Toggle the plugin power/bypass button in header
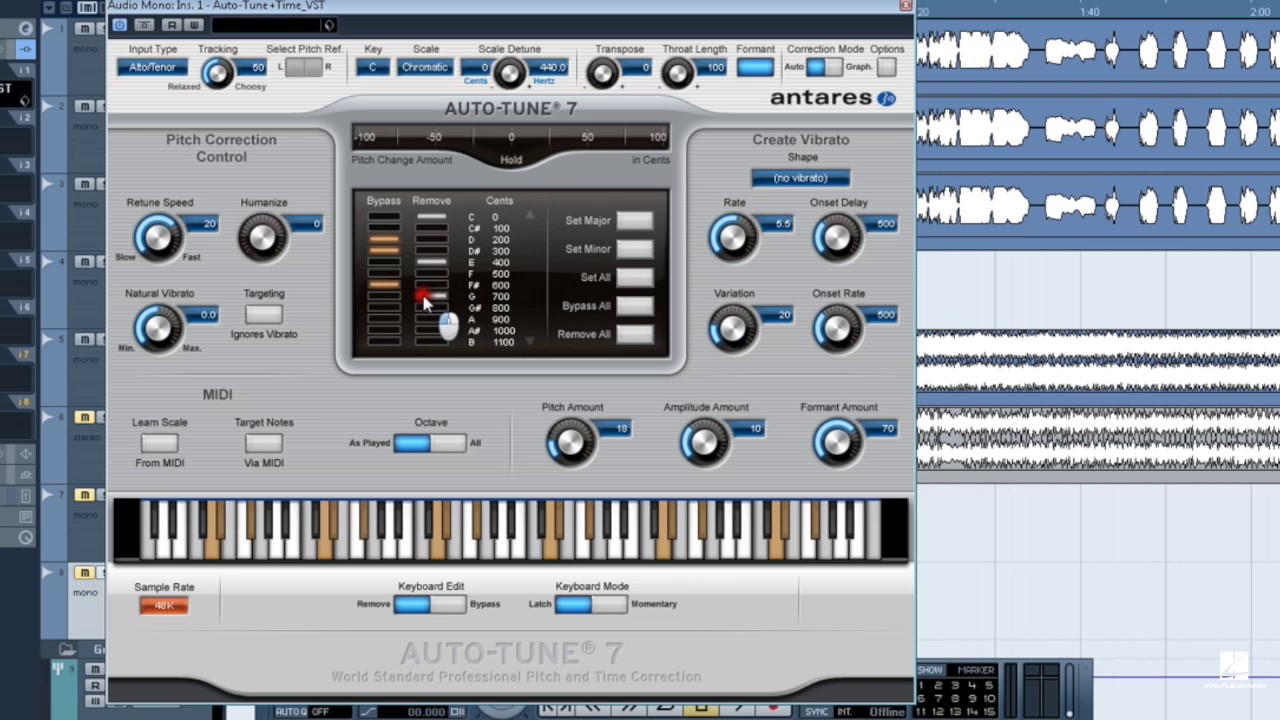Screen dimensions: 1280x720 coord(120,25)
